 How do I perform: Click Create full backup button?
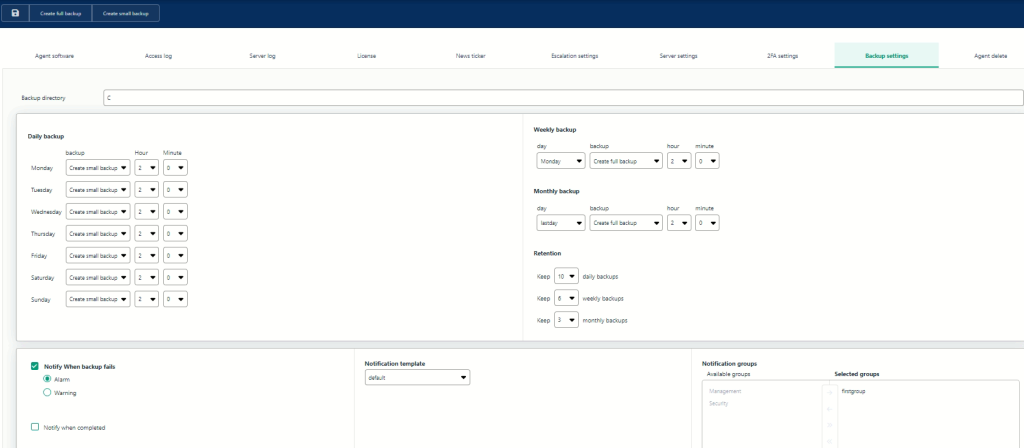[x=61, y=13]
